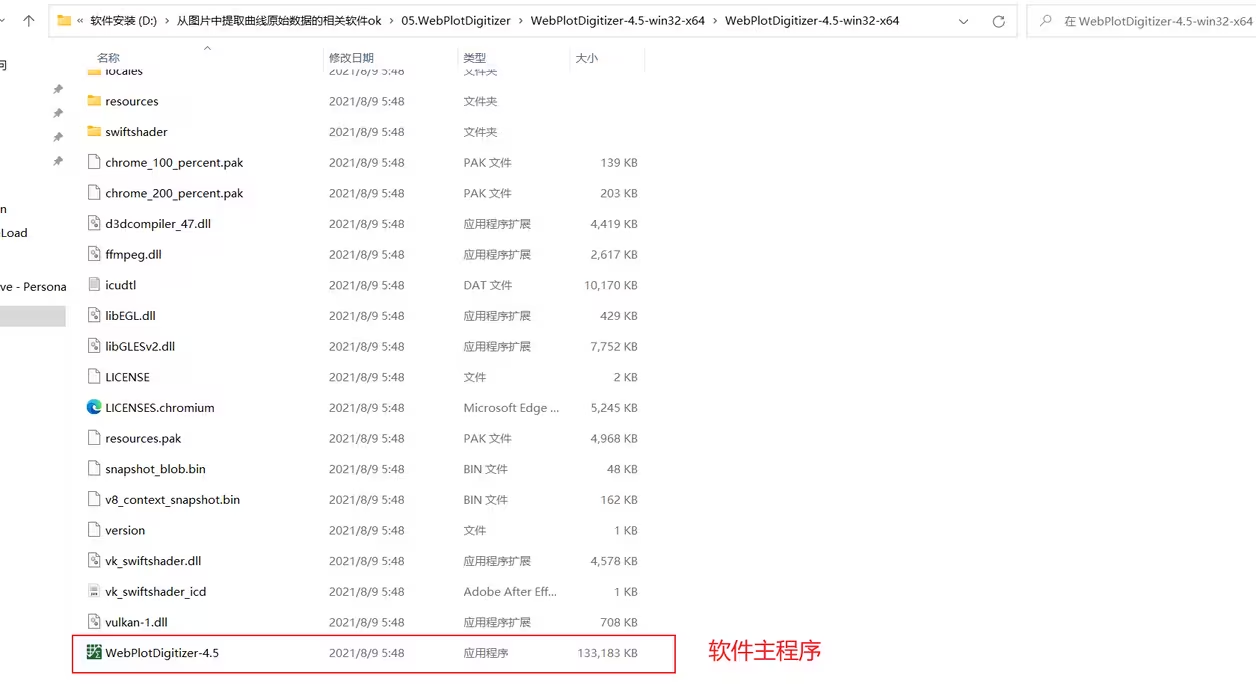
Task: Click the LICENSE file icon
Action: [x=94, y=377]
